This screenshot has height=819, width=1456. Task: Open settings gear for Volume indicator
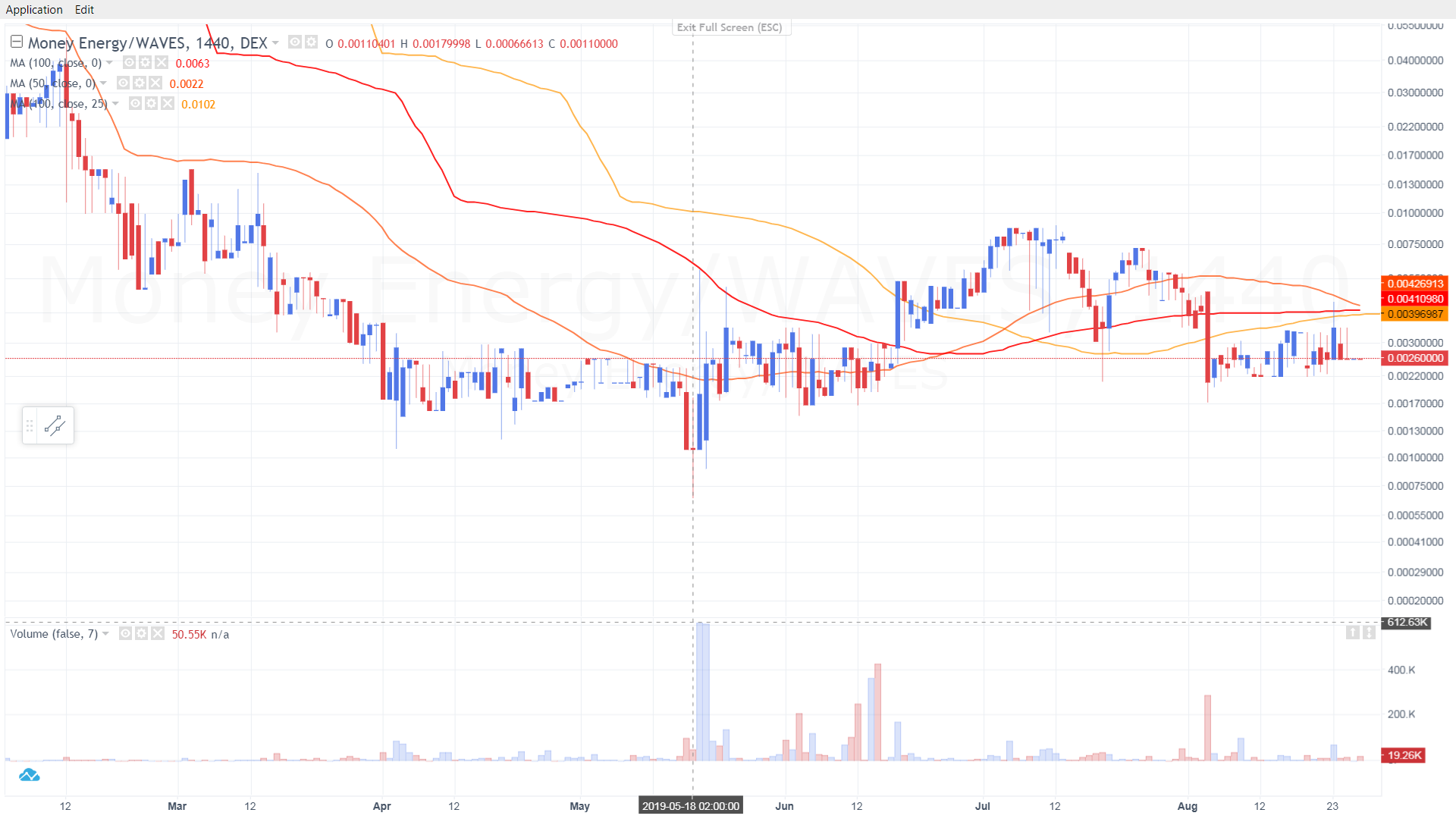point(141,633)
